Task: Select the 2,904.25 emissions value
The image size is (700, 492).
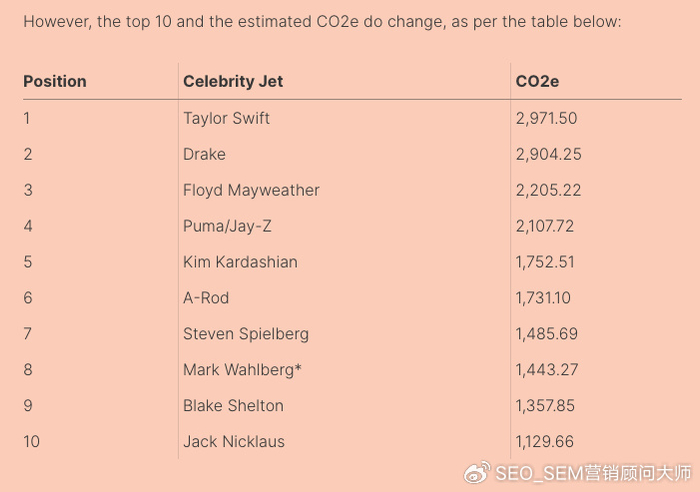Action: tap(549, 154)
